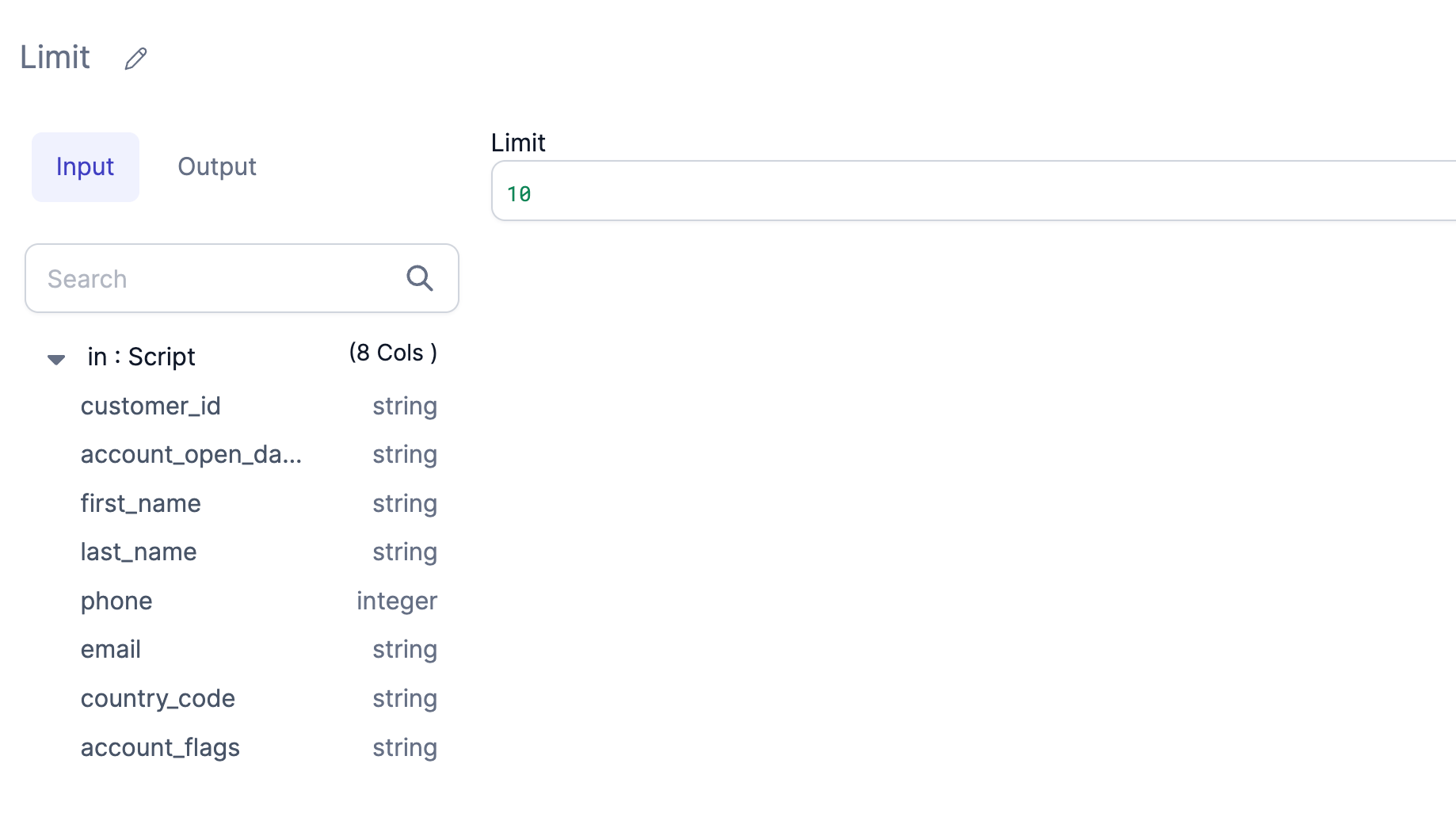
Task: Click the in : Script port label
Action: click(141, 357)
